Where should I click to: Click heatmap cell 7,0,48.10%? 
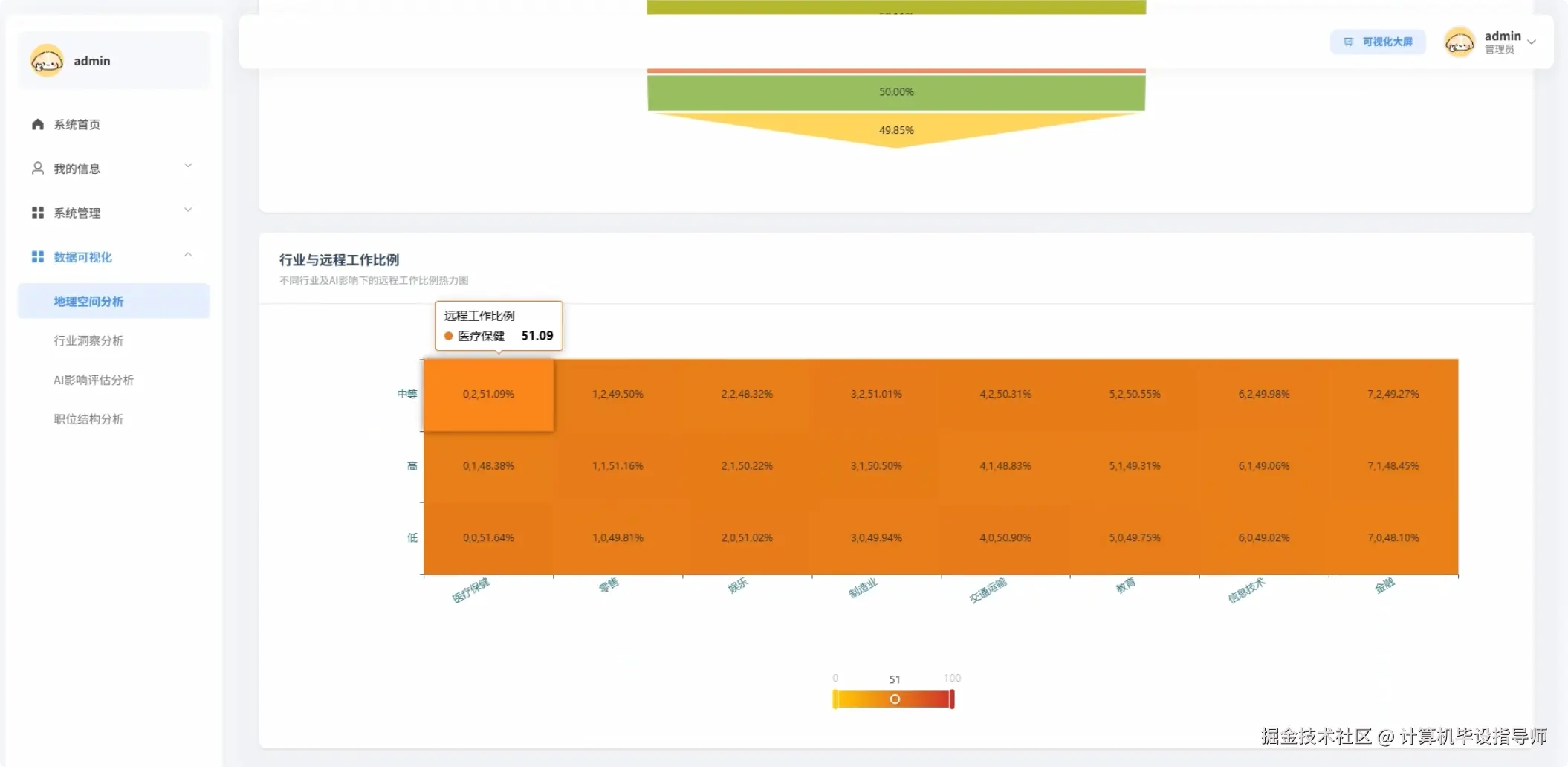[x=1393, y=538]
